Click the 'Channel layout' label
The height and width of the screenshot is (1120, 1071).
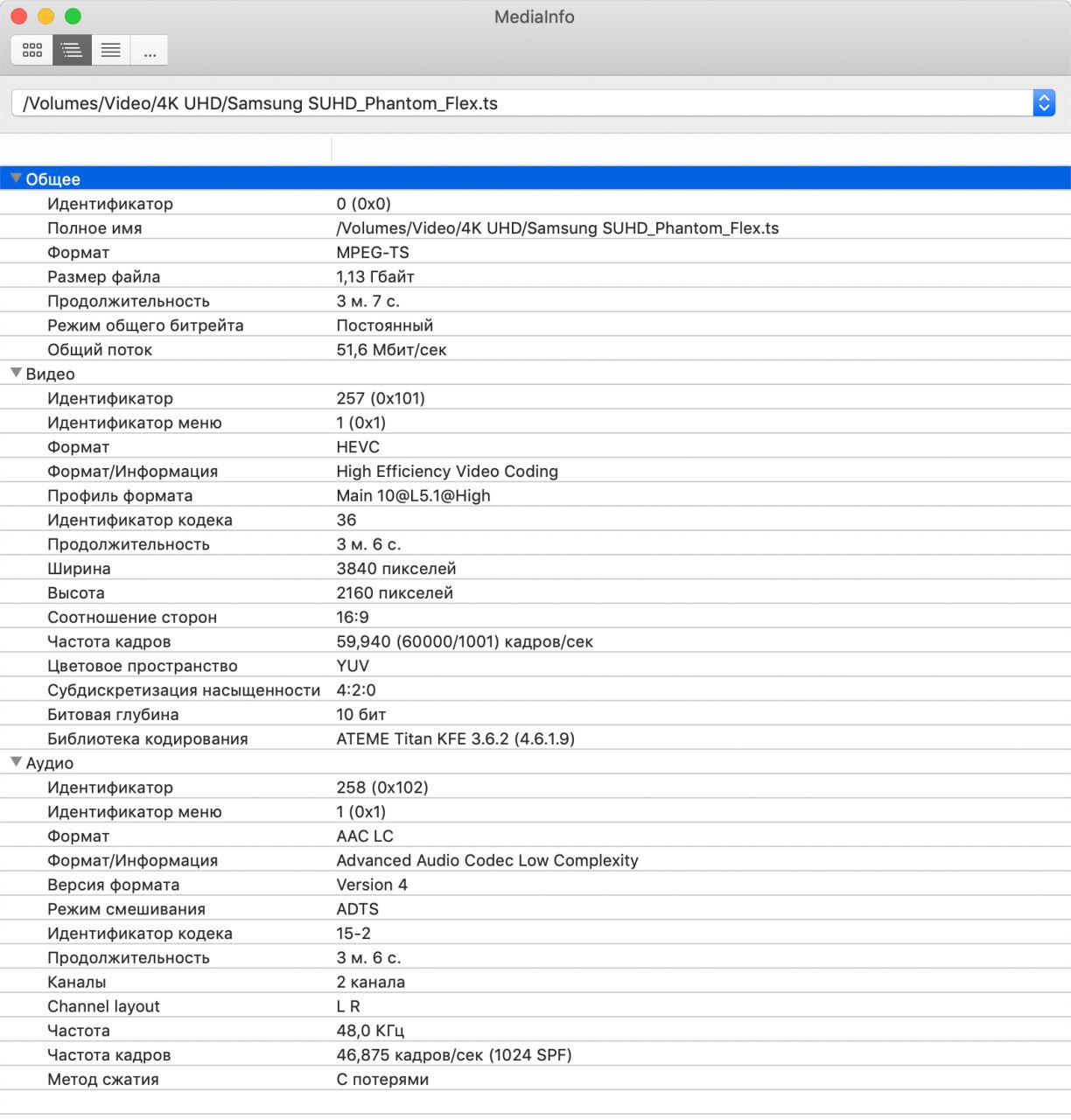click(103, 1006)
